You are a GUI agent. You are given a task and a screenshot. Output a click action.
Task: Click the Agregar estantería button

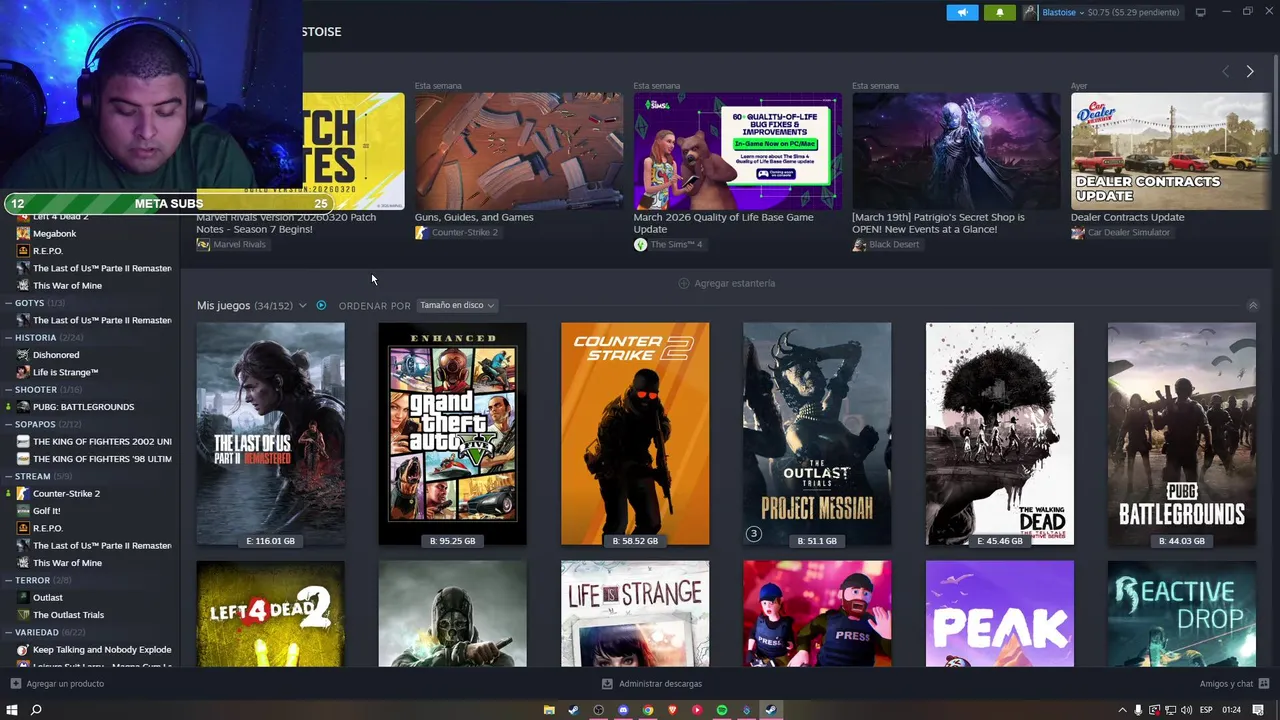[727, 283]
